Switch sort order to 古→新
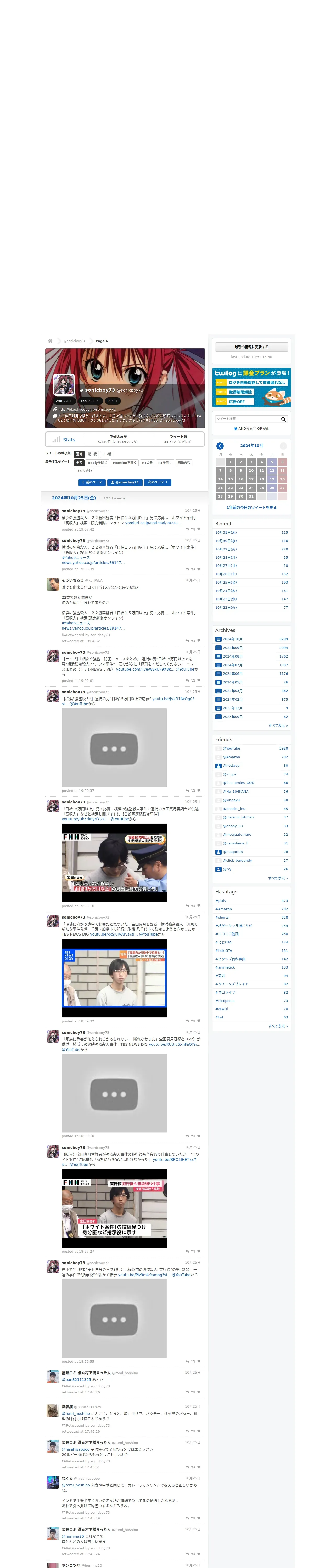 click(x=107, y=454)
